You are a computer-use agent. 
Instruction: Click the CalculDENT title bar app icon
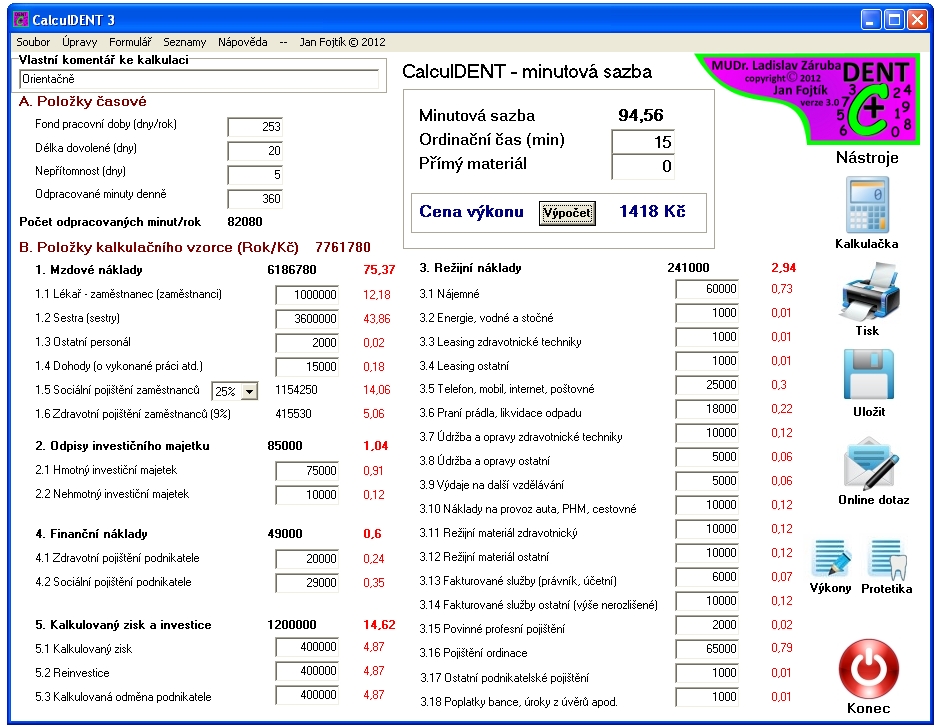pyautogui.click(x=21, y=19)
